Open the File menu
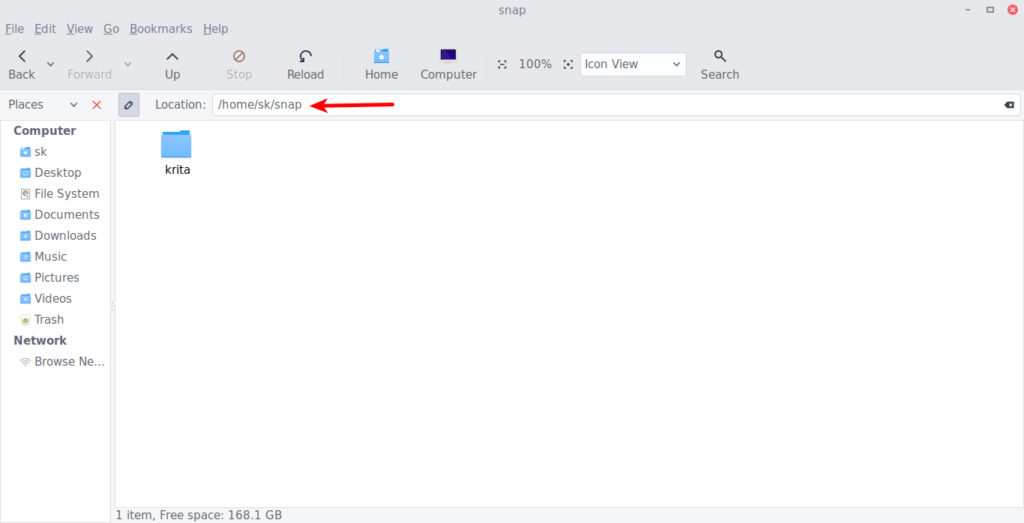This screenshot has height=523, width=1024. [x=14, y=29]
